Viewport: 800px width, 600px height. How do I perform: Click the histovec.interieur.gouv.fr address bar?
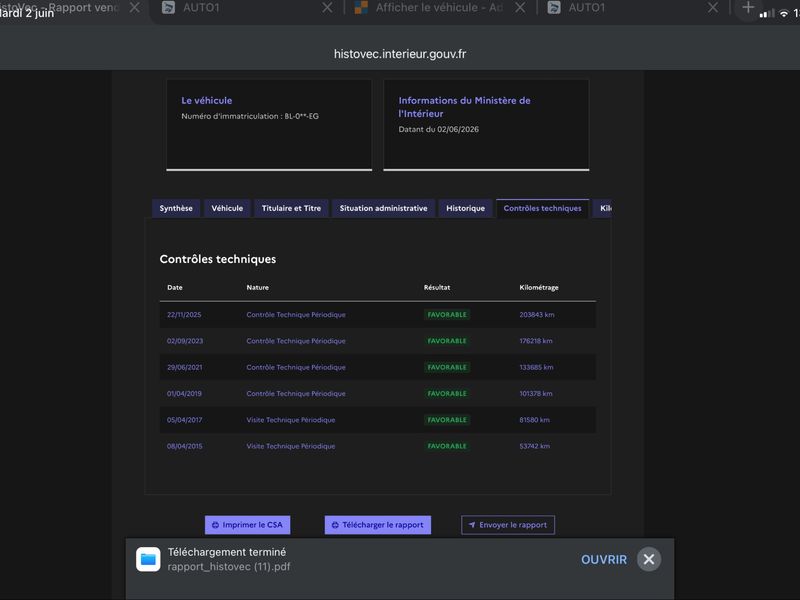coord(400,54)
